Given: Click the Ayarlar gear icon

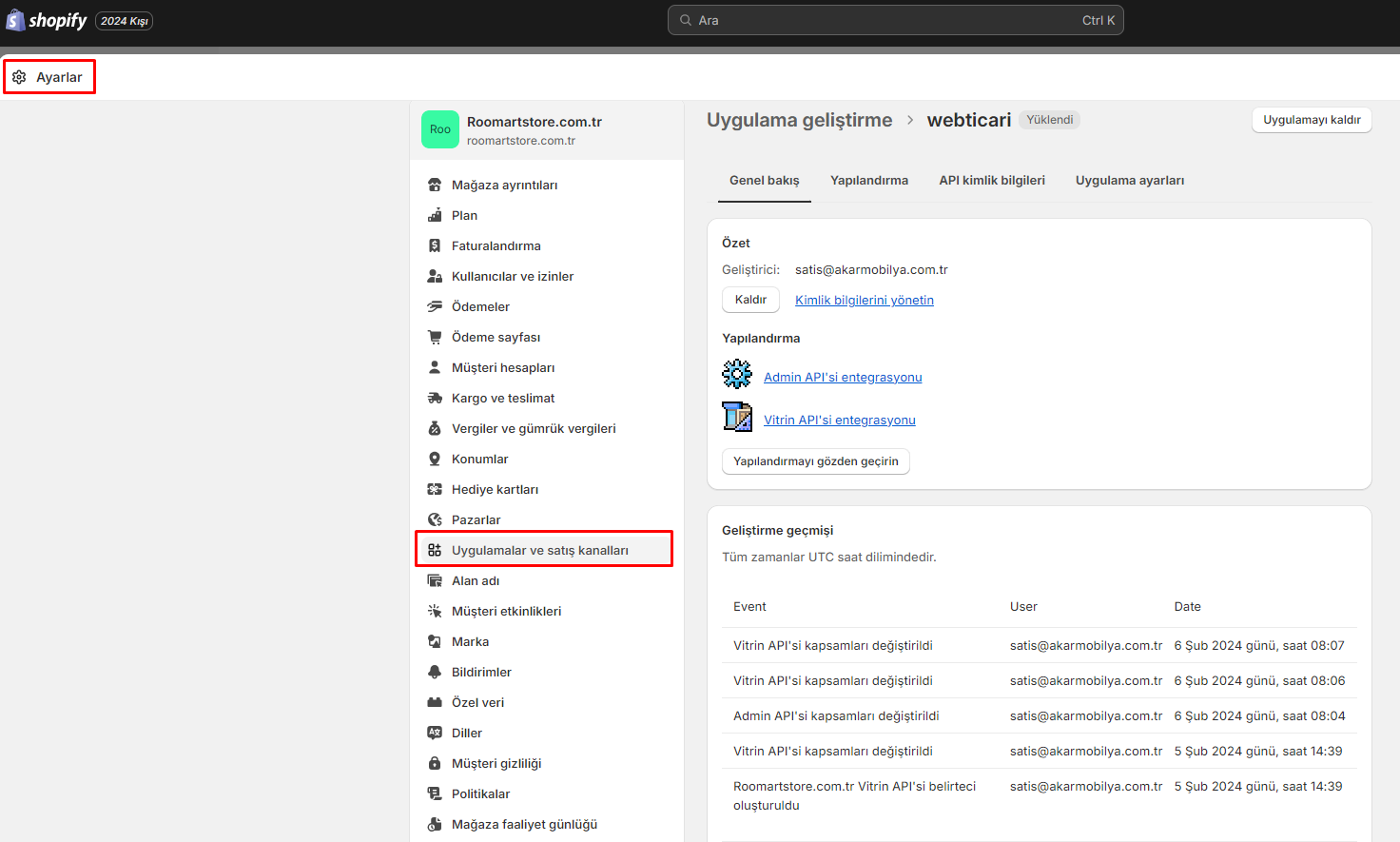Looking at the screenshot, I should click(19, 77).
